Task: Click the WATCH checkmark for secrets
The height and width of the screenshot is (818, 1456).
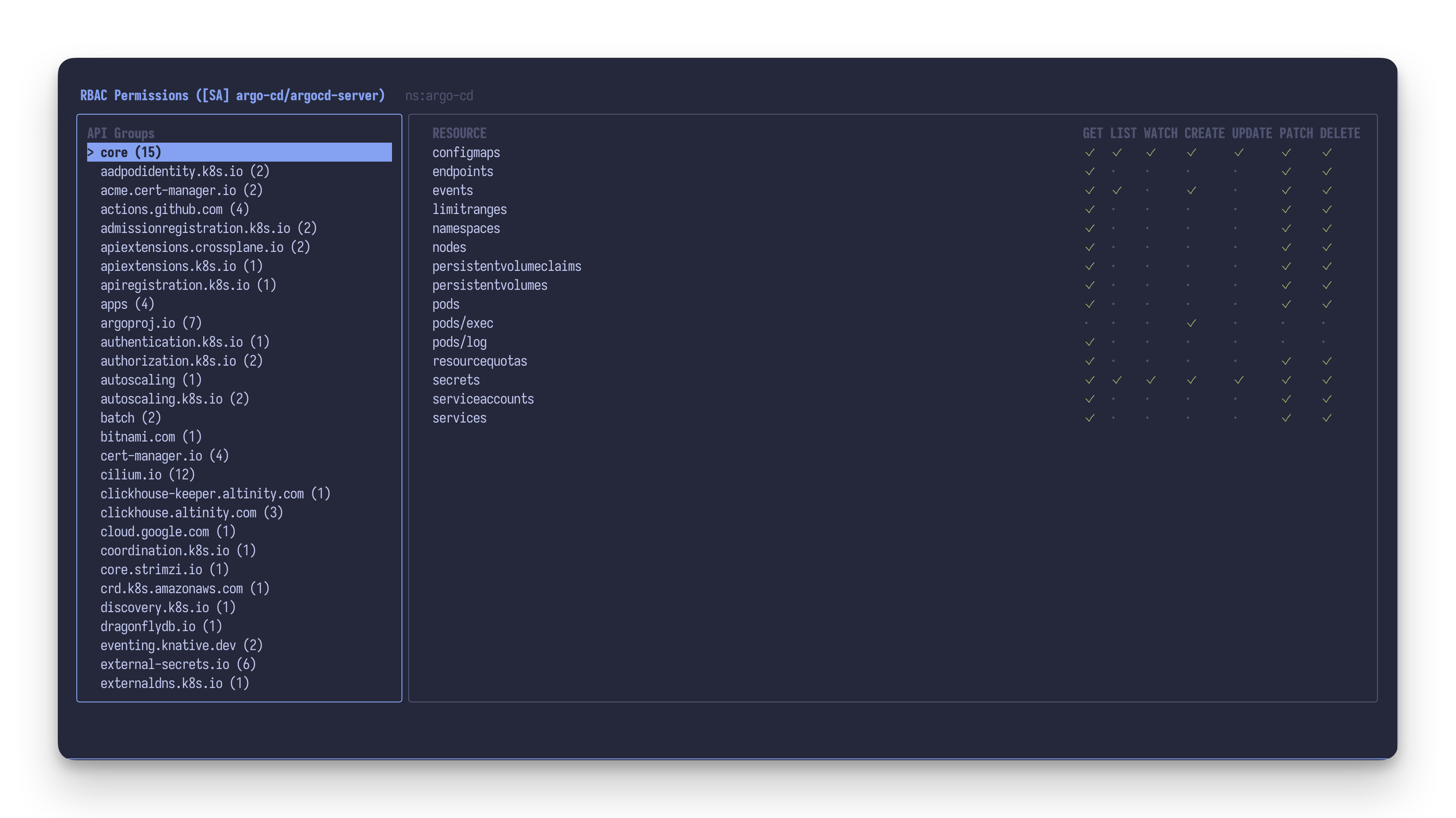Action: 1150,380
